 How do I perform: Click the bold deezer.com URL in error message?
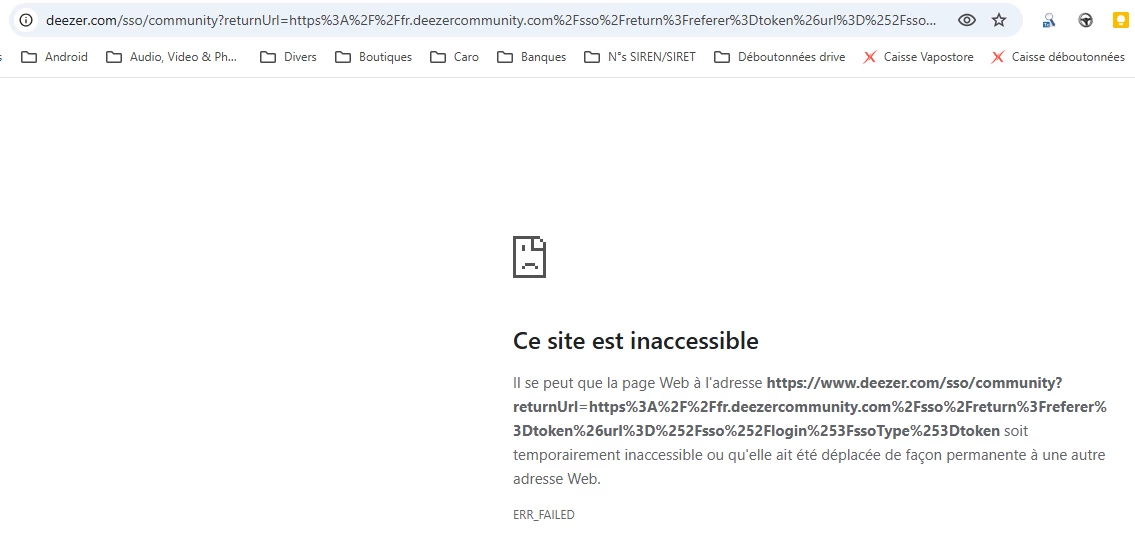pyautogui.click(x=809, y=406)
